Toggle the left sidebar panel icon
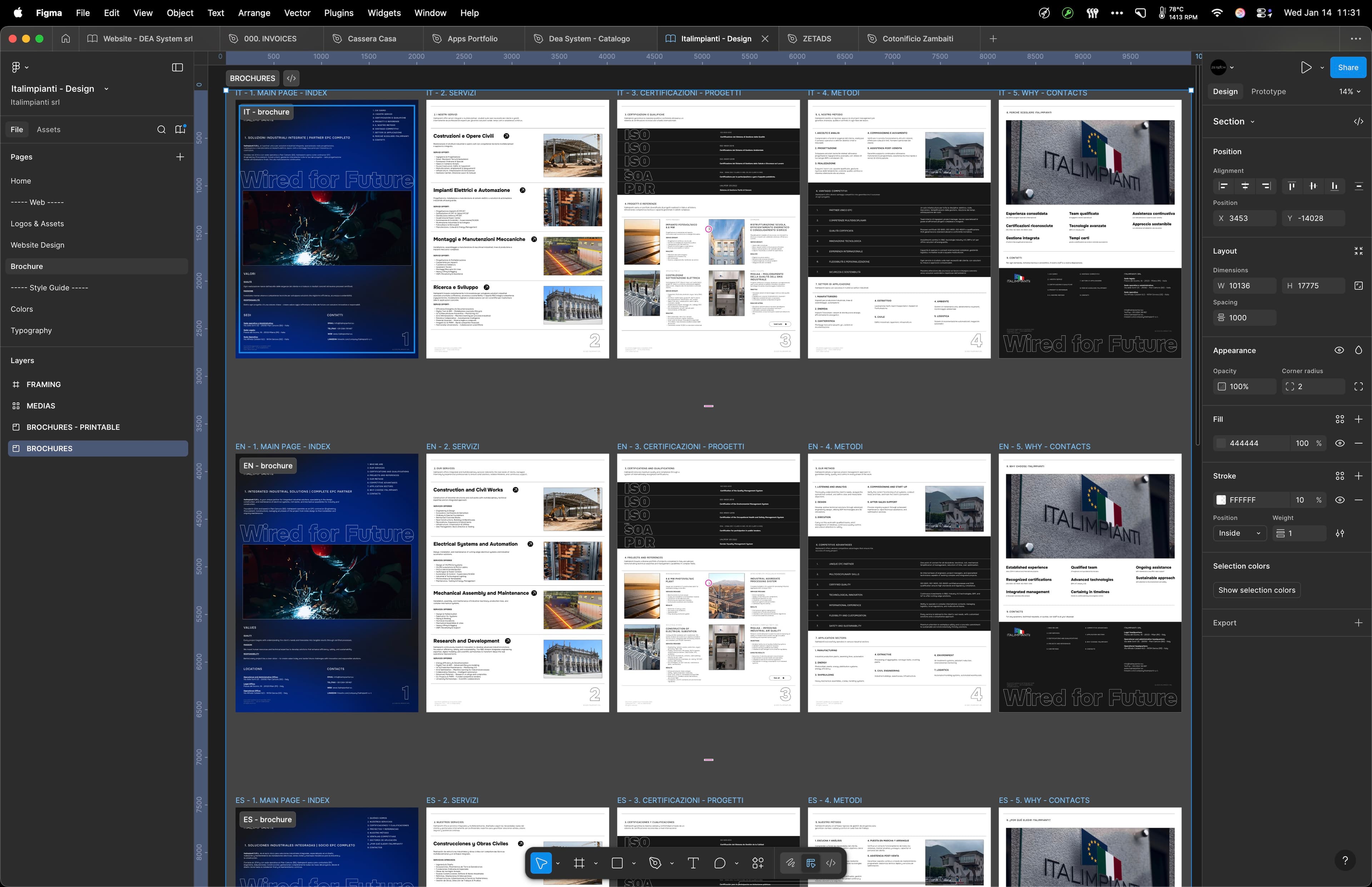Image resolution: width=1372 pixels, height=887 pixels. click(177, 68)
